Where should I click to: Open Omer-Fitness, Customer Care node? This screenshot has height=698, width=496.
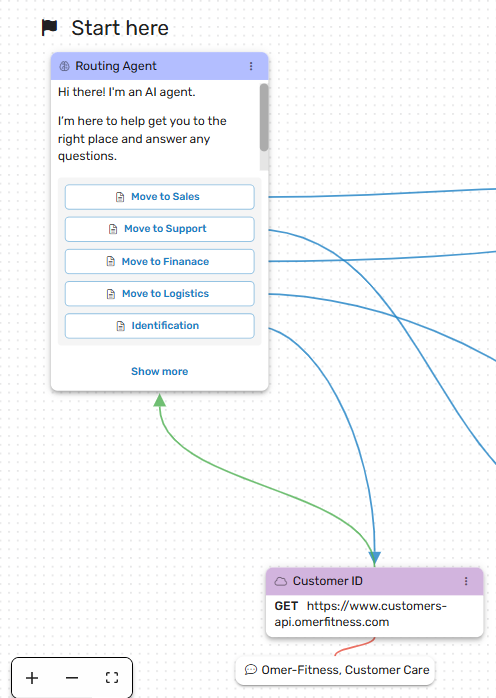tap(335, 670)
